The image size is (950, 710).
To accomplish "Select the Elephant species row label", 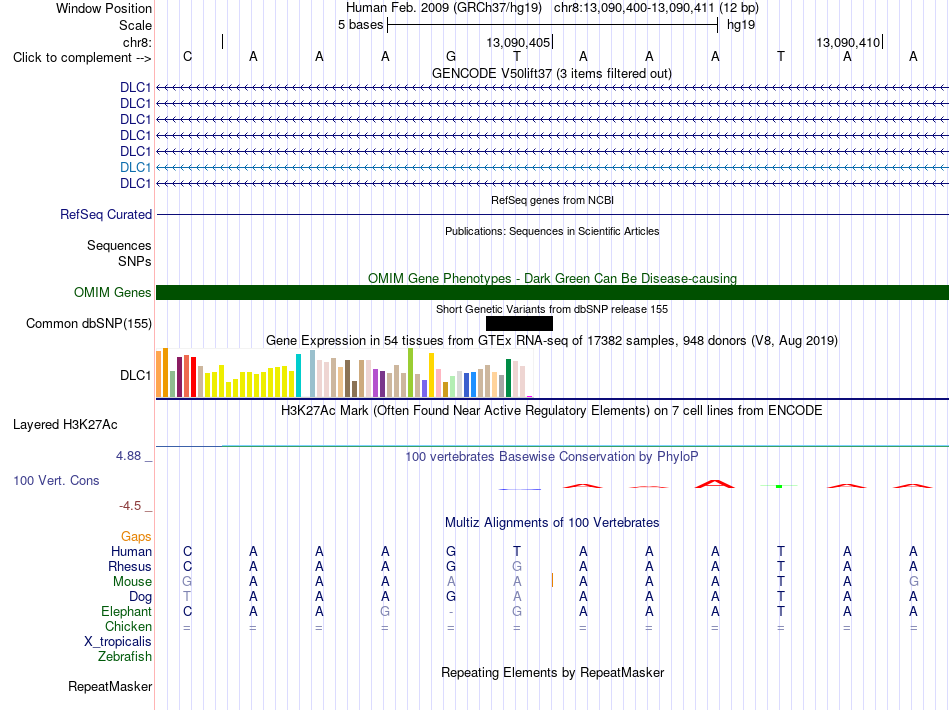I will click(126, 611).
